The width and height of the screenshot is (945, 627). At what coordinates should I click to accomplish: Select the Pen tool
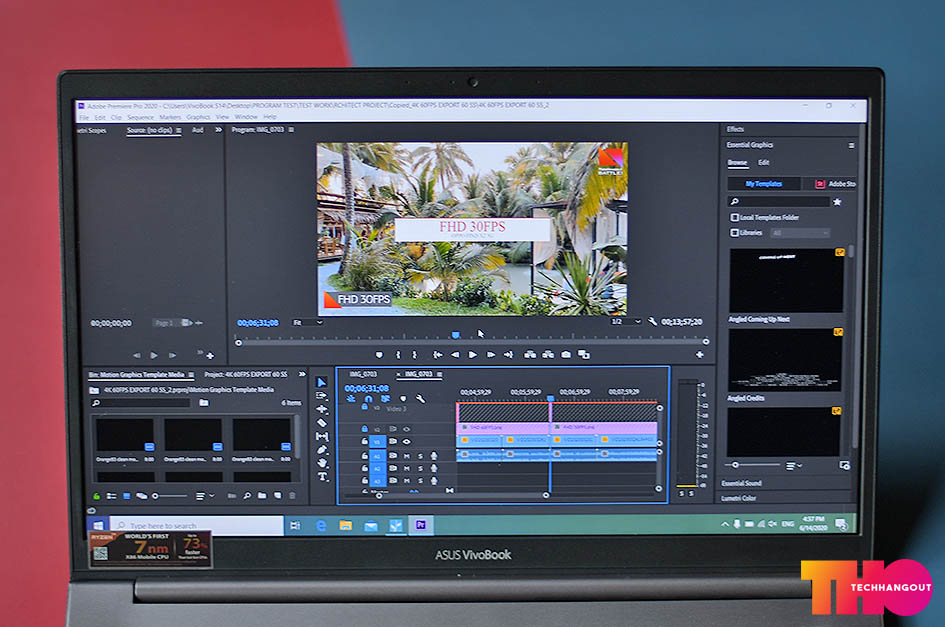tap(322, 450)
